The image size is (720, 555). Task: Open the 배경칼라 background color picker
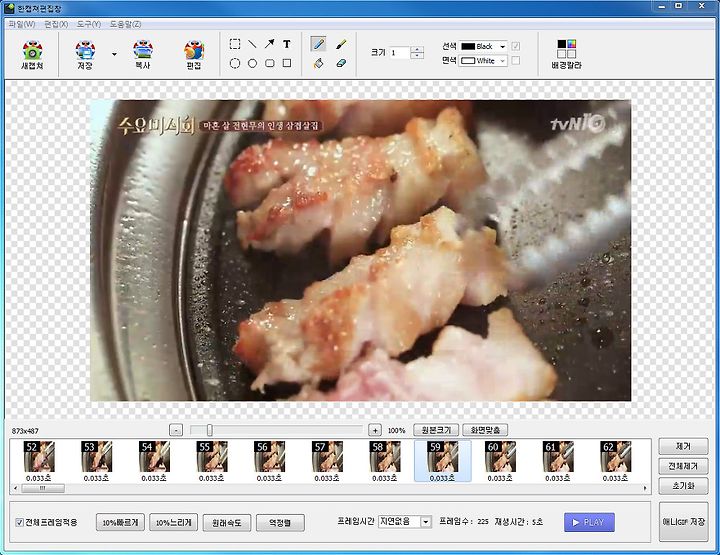[x=566, y=54]
